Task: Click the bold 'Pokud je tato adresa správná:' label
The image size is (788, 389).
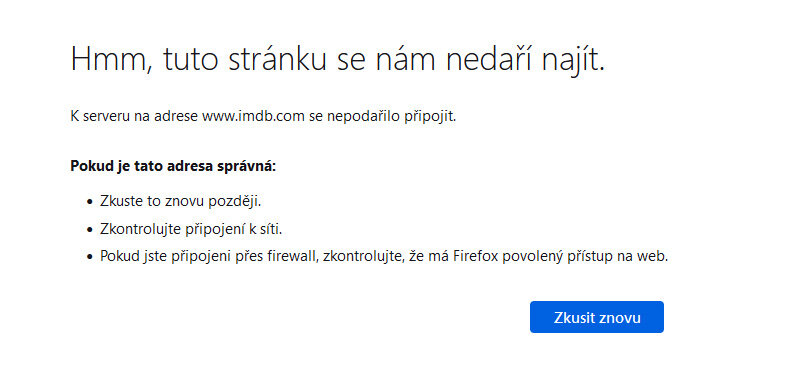Action: tap(173, 166)
